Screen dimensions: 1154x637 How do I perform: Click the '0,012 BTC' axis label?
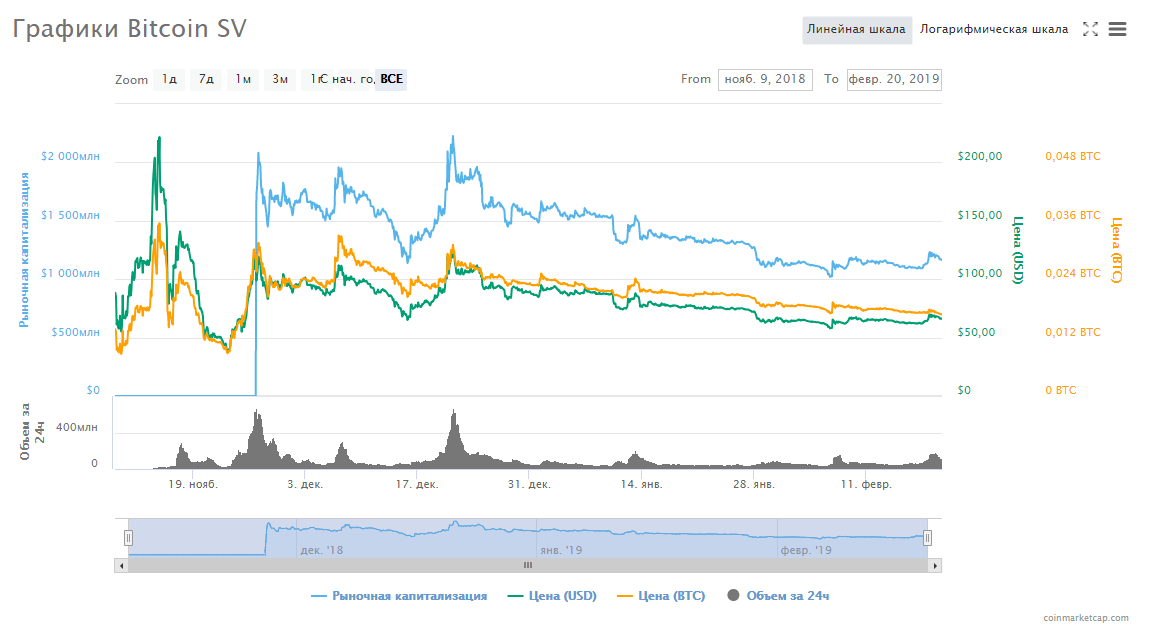(x=1073, y=332)
